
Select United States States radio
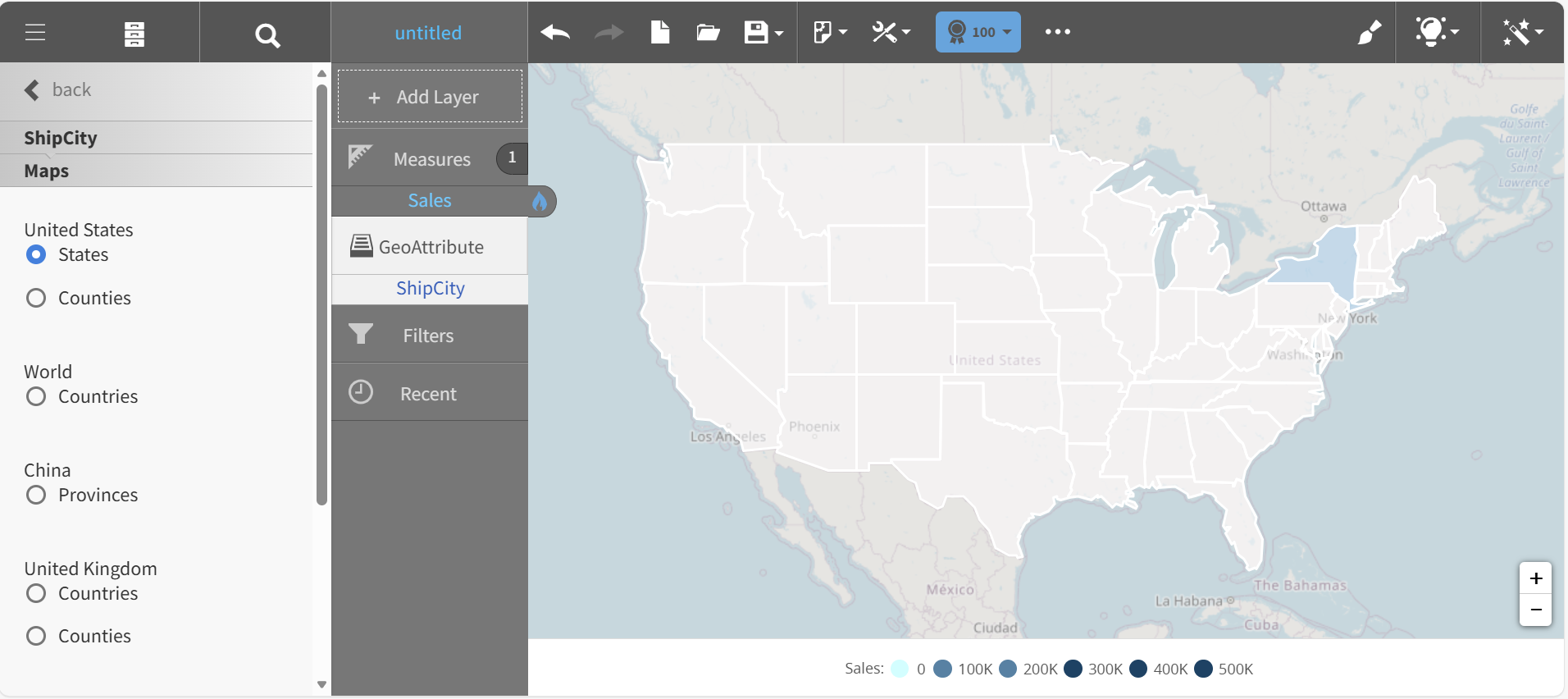pos(36,254)
